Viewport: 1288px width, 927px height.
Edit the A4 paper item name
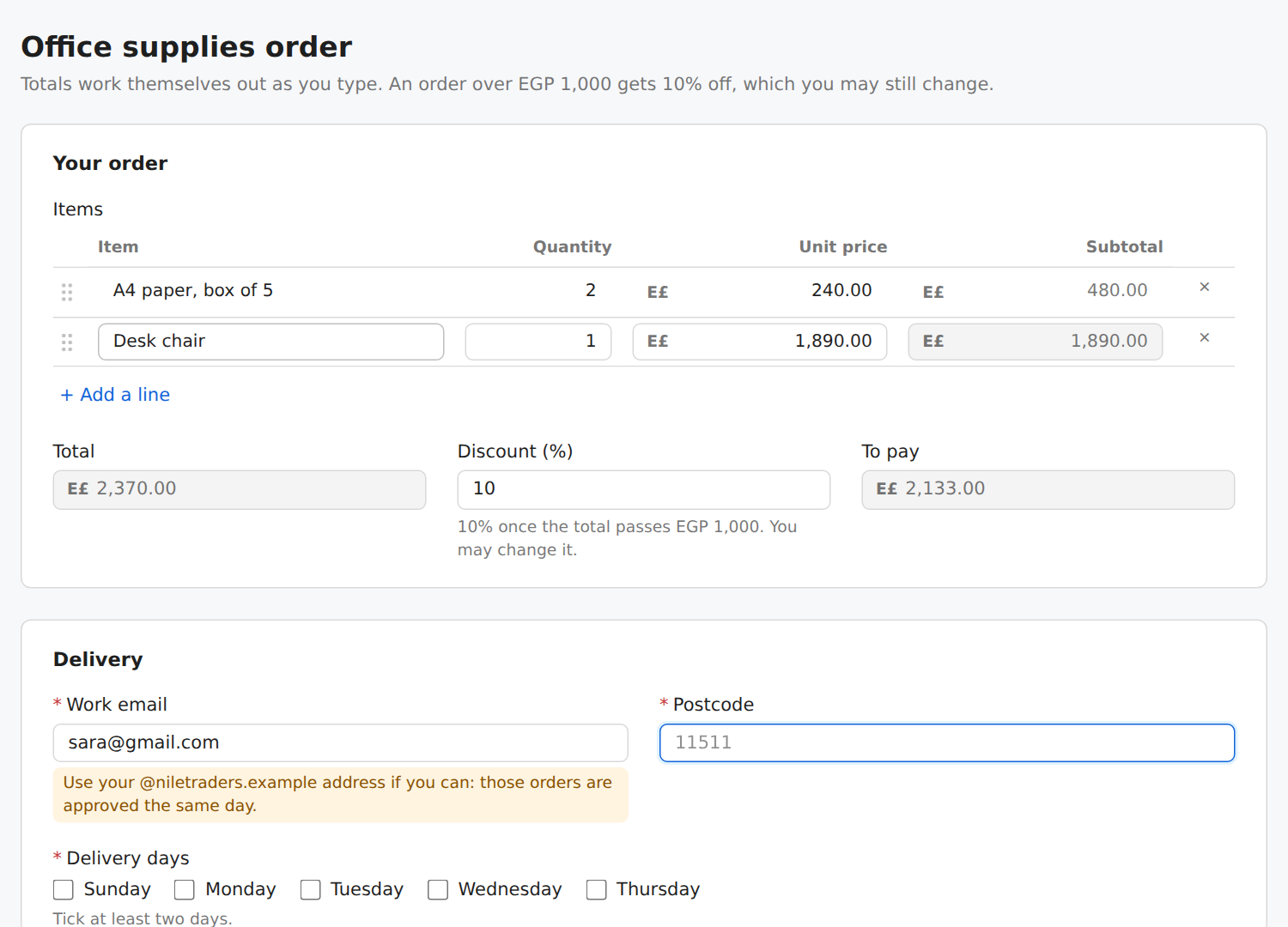[x=271, y=291]
